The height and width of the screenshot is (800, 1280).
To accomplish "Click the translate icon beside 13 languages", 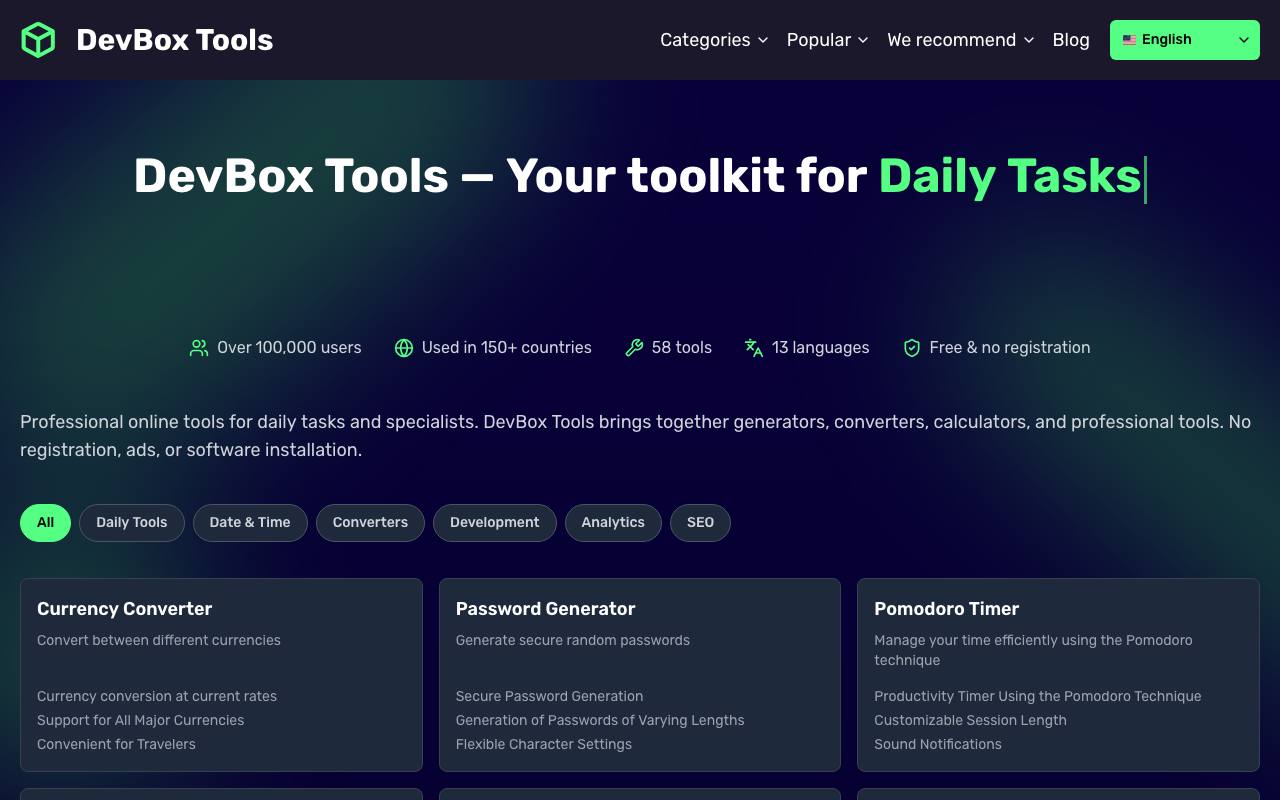I will [754, 348].
